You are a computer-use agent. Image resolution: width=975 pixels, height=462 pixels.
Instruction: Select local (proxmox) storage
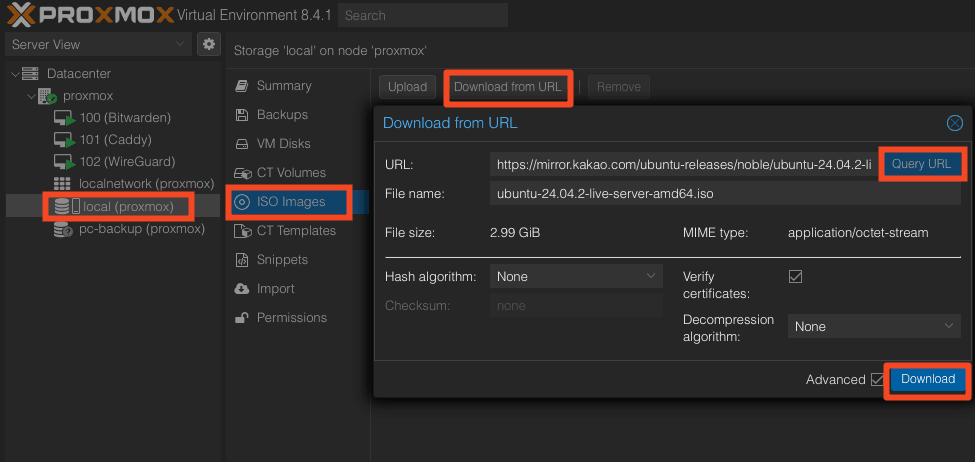(x=129, y=206)
